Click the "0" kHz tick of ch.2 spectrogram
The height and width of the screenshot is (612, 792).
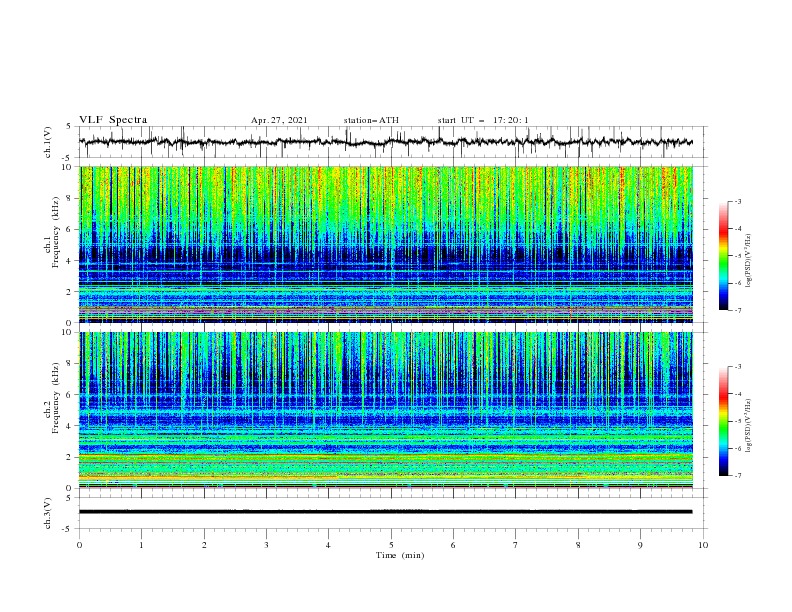coord(71,488)
